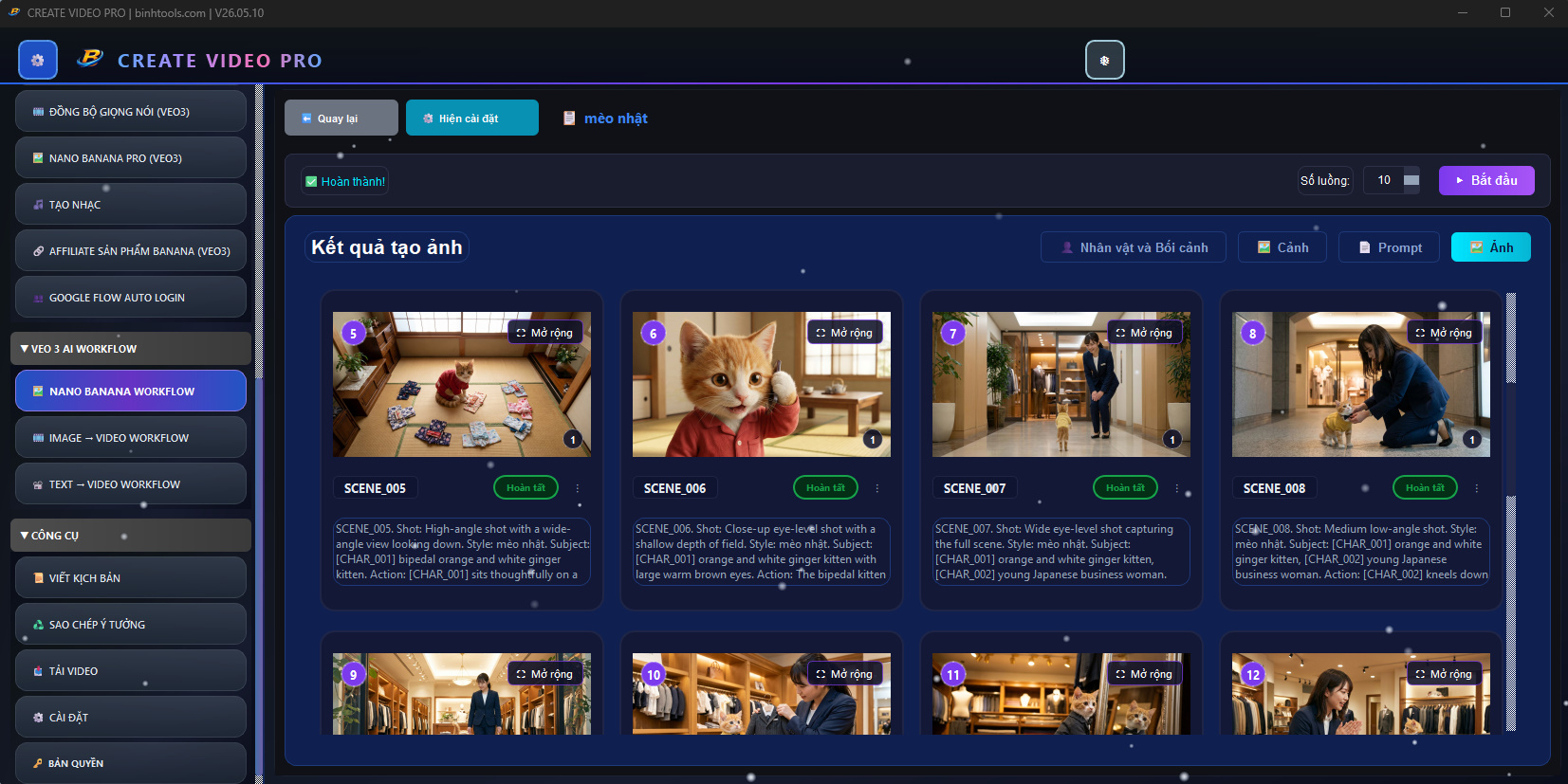This screenshot has width=1568, height=784.
Task: Click Hoàn tất status badge of SCENE_008
Action: (x=1425, y=487)
